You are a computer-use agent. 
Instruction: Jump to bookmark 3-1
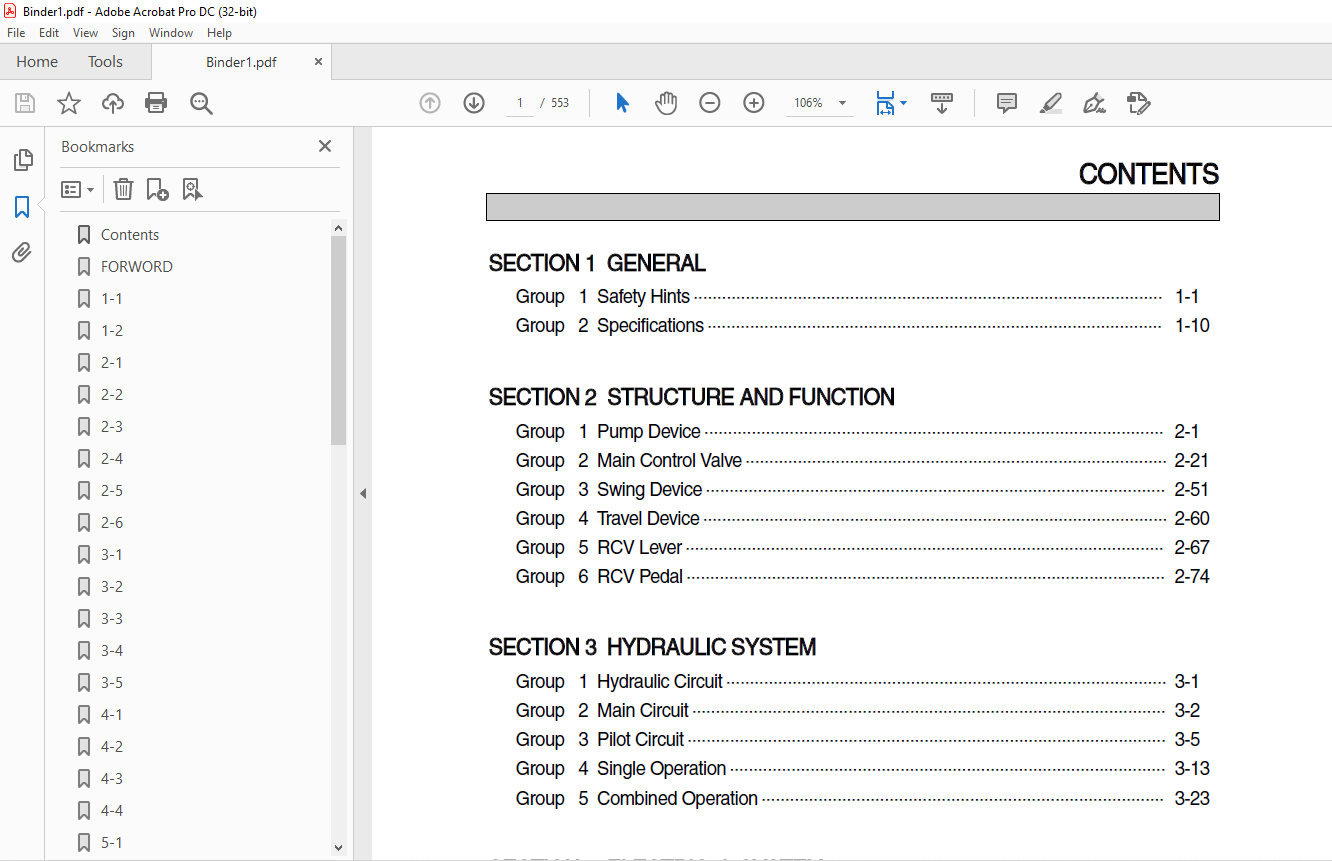[x=112, y=555]
